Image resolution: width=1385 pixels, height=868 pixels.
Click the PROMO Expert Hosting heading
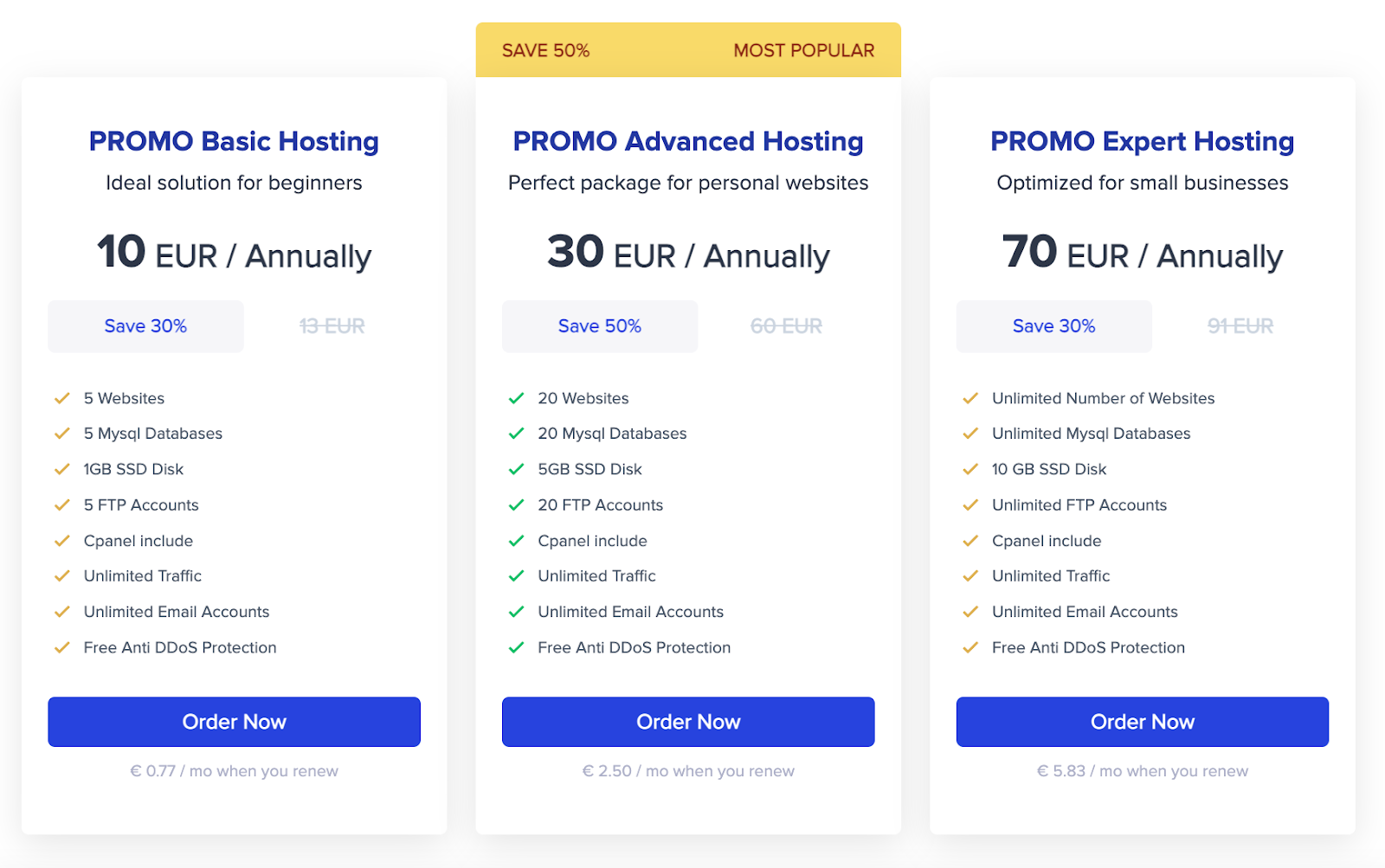tap(1142, 141)
